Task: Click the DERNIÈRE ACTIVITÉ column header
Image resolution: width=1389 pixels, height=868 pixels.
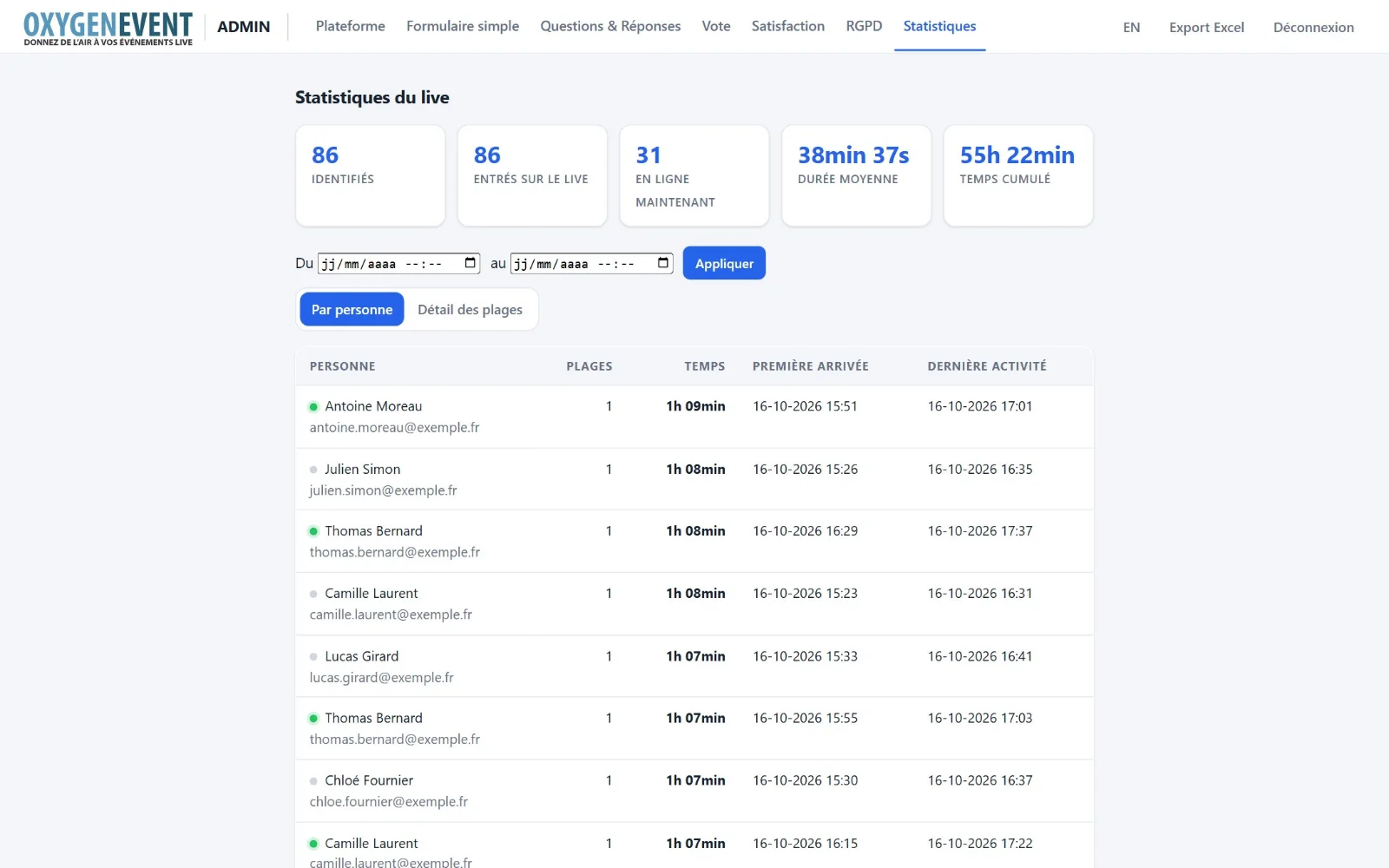Action: [x=987, y=366]
